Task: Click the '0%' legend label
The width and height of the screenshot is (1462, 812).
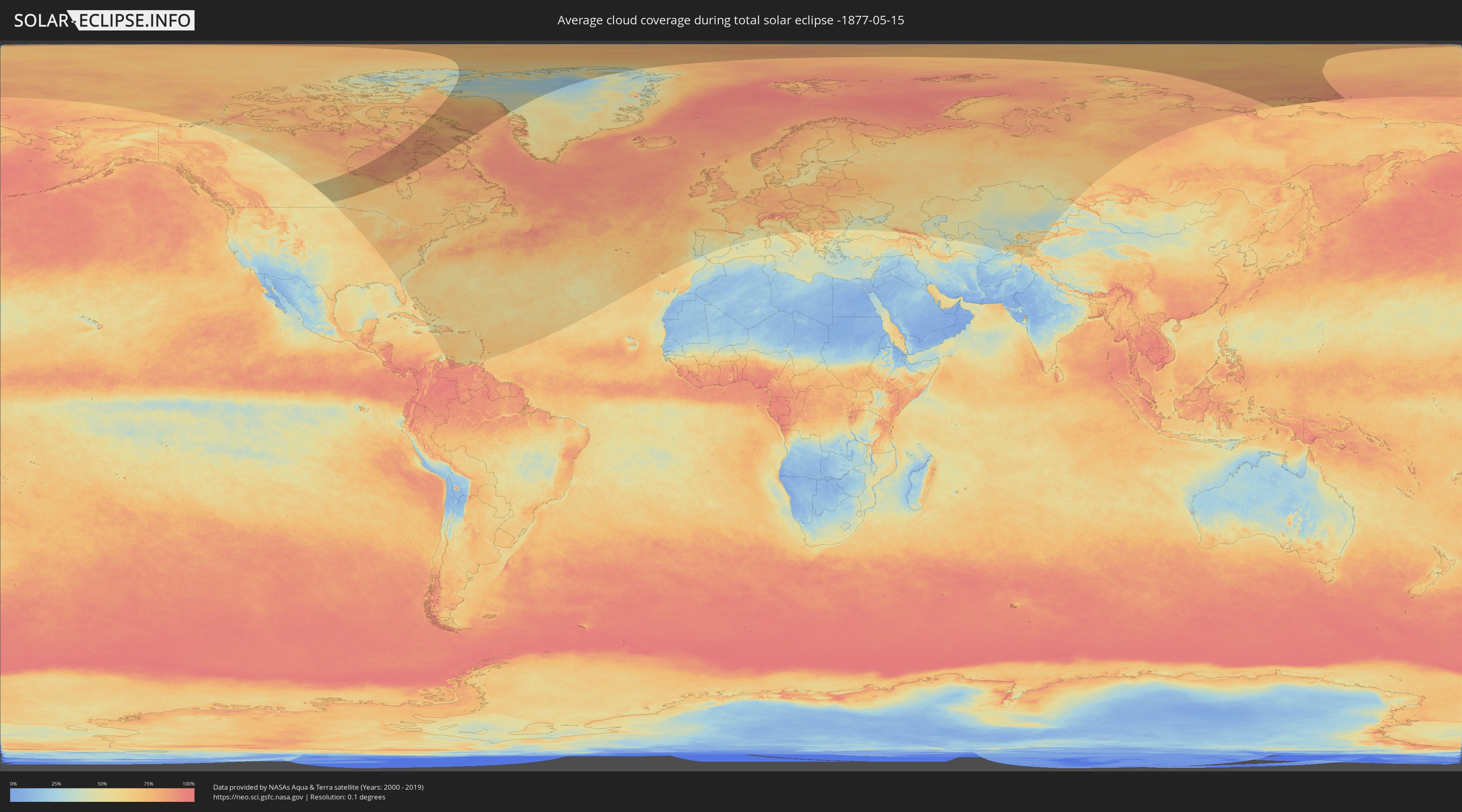Action: (x=13, y=784)
